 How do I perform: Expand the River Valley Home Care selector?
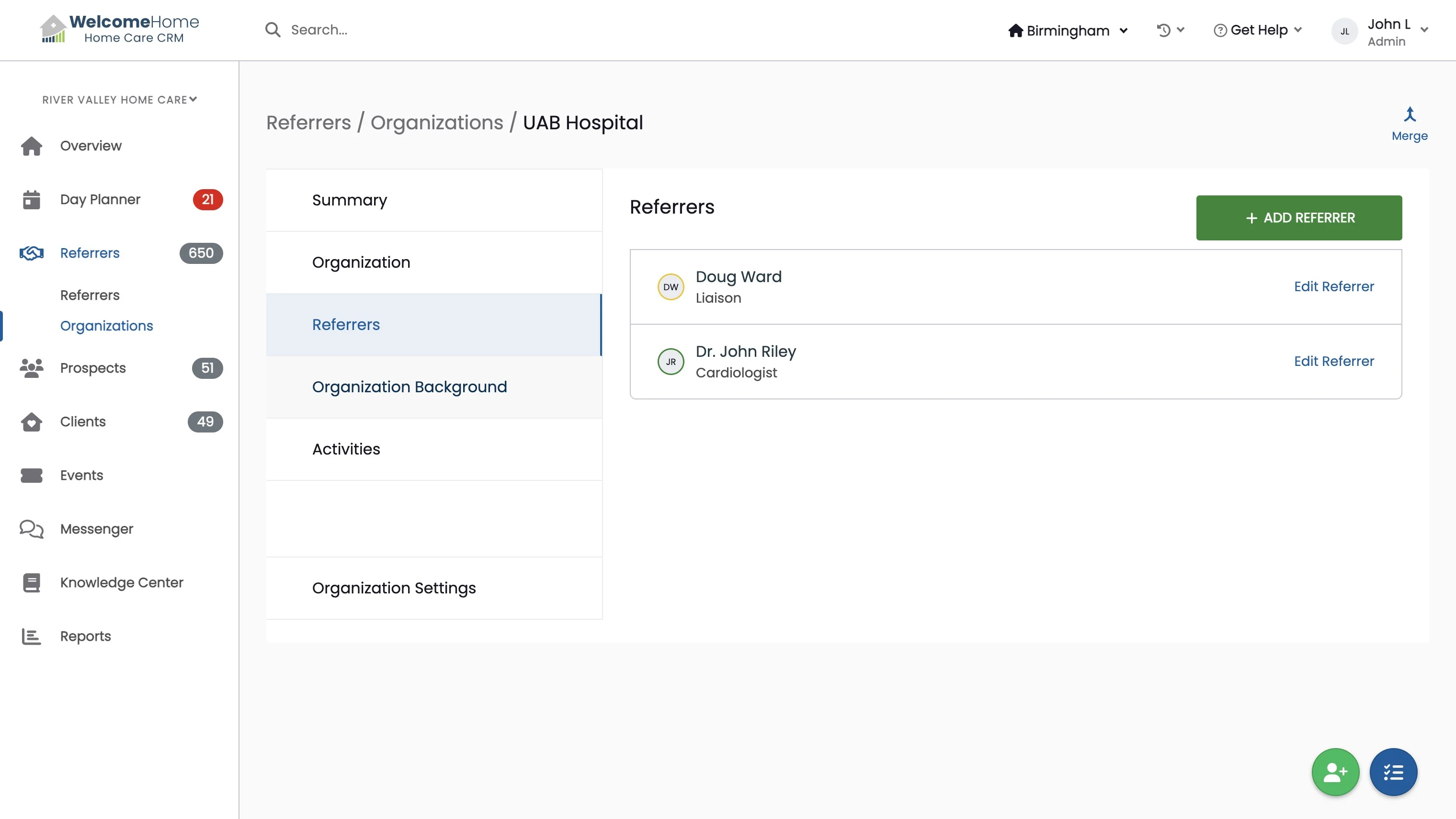coord(119,100)
